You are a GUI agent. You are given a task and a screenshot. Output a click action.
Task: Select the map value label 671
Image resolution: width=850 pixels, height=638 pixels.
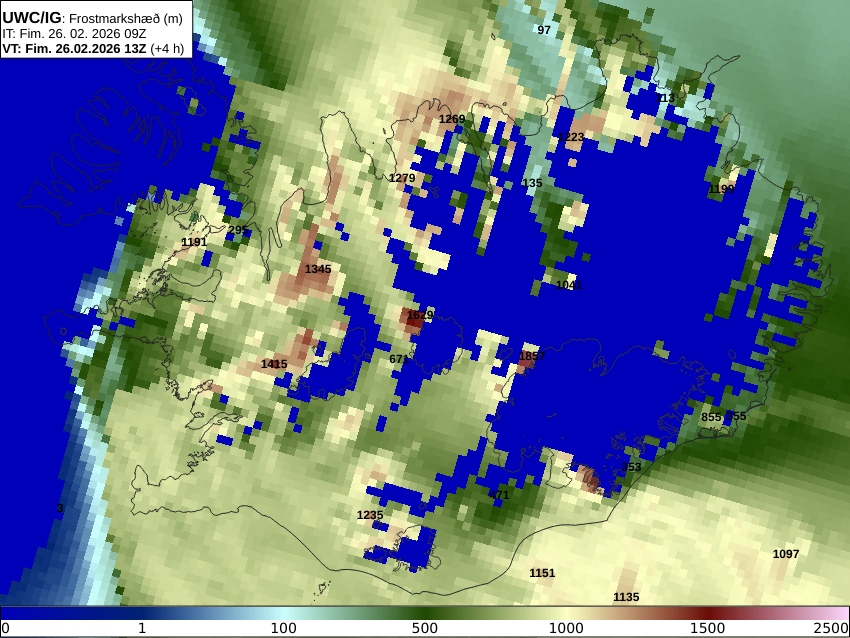(399, 359)
